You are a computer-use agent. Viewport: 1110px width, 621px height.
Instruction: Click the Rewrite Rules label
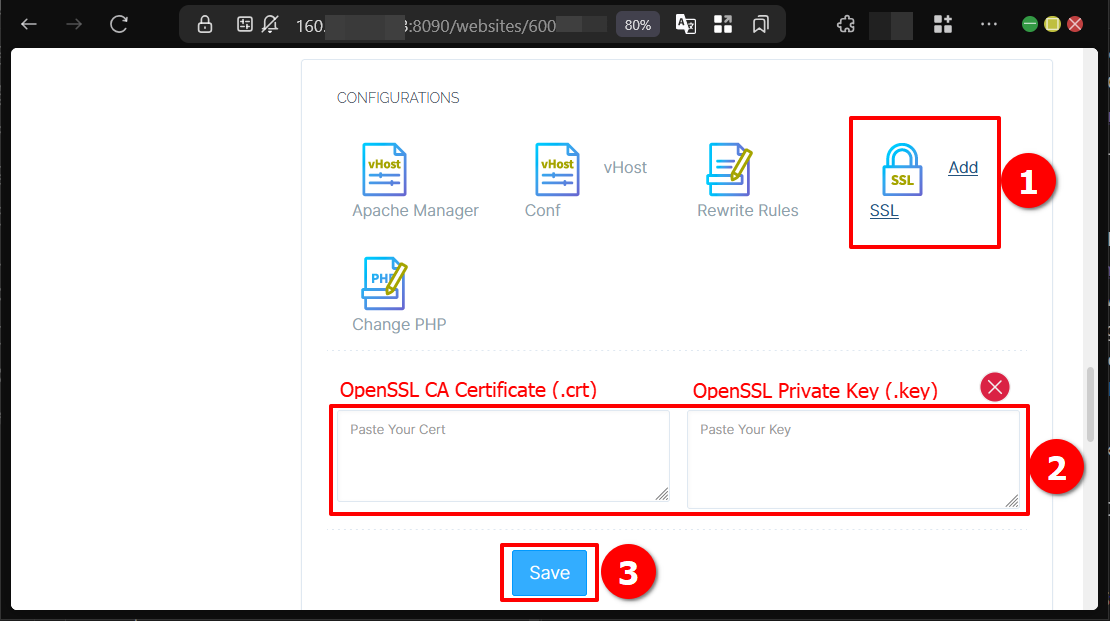(748, 210)
